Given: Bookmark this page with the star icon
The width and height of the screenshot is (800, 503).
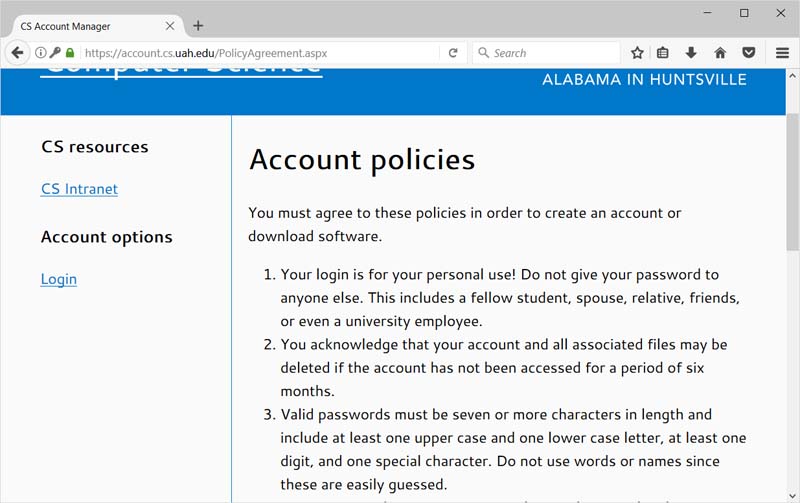Looking at the screenshot, I should (637, 53).
